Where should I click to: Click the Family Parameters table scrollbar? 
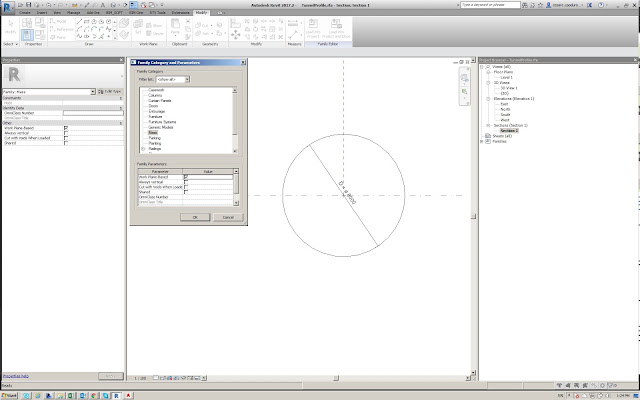click(236, 187)
